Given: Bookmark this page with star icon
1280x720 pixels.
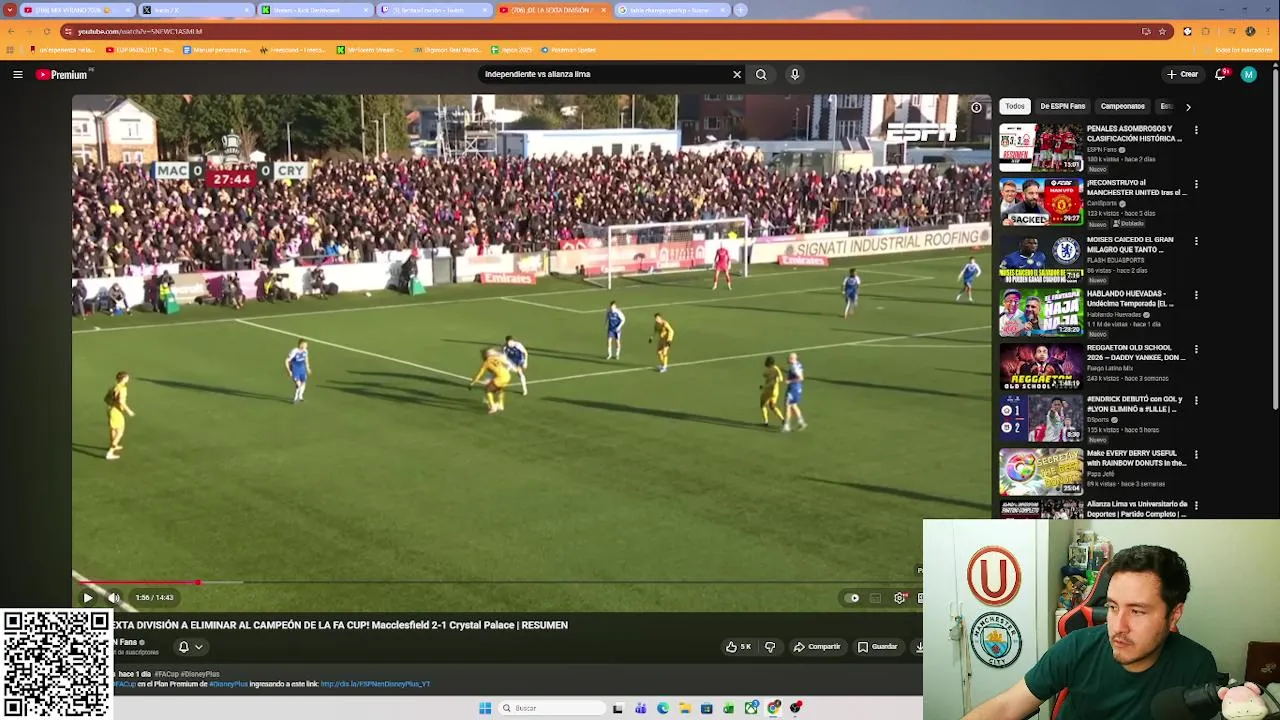Looking at the screenshot, I should [x=1162, y=31].
